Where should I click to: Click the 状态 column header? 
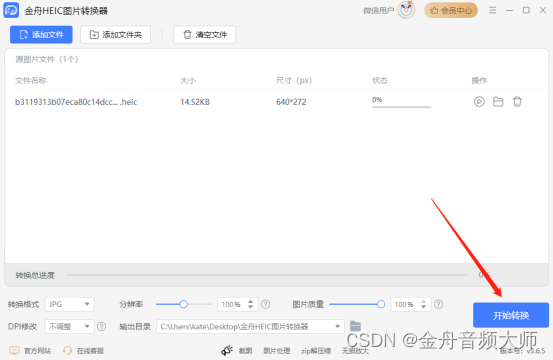tap(380, 80)
